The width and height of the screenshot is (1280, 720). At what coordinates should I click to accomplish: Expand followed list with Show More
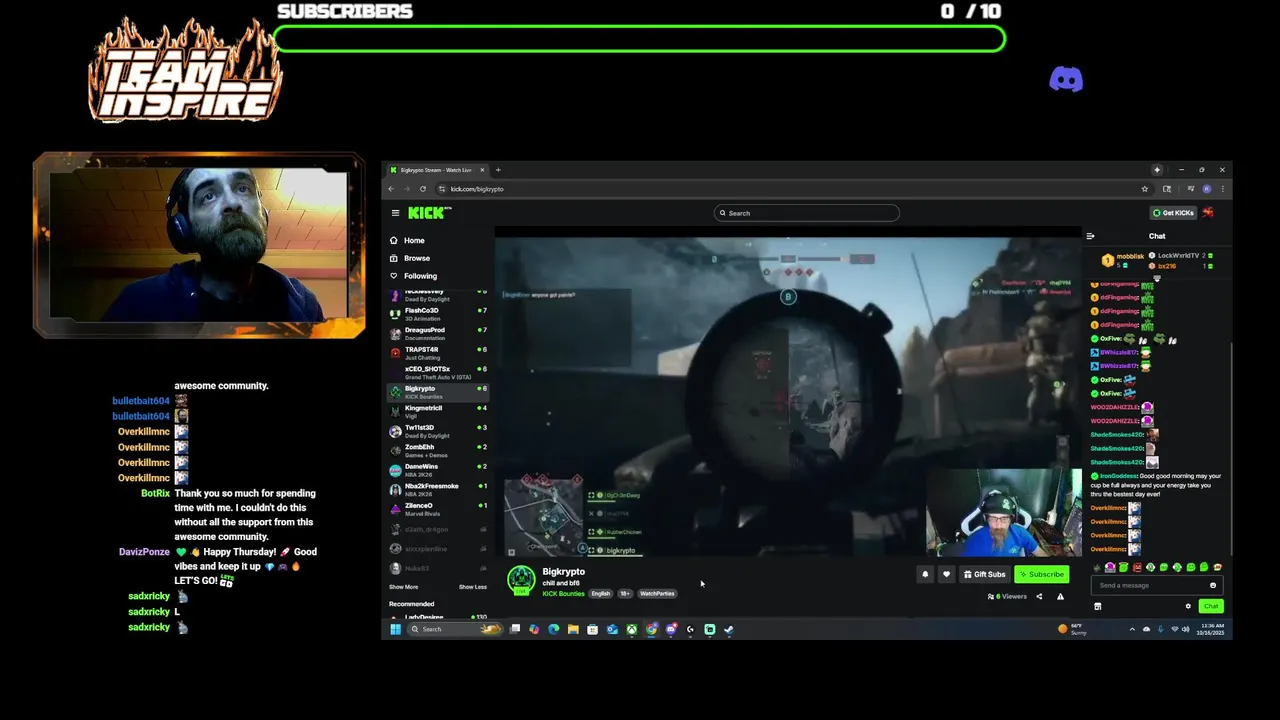pyautogui.click(x=404, y=587)
